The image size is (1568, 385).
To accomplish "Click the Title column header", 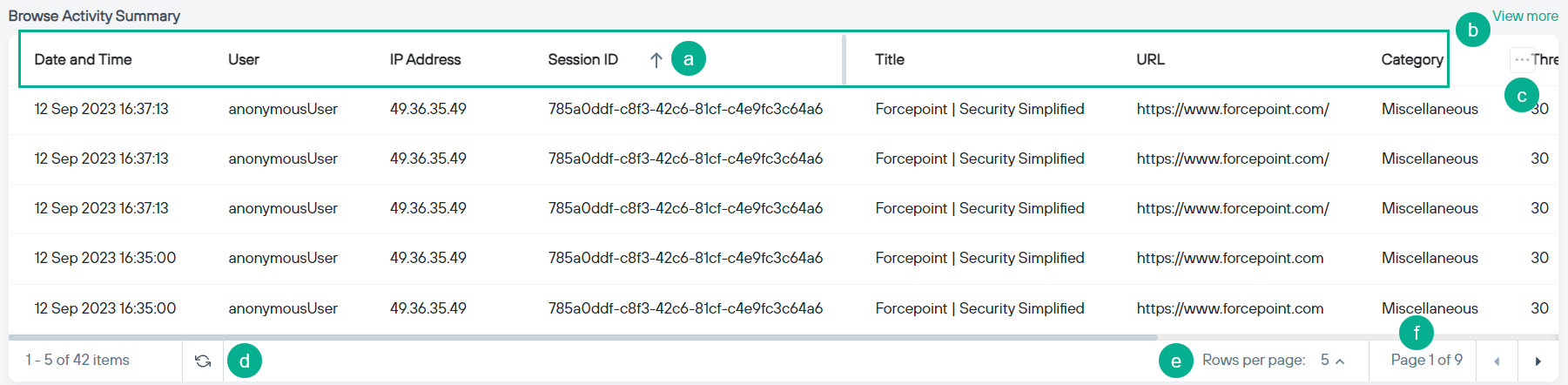I will 890,59.
